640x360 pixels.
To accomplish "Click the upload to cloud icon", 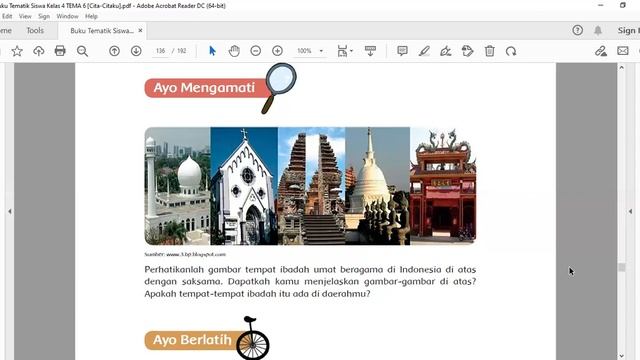I will pyautogui.click(x=38, y=51).
